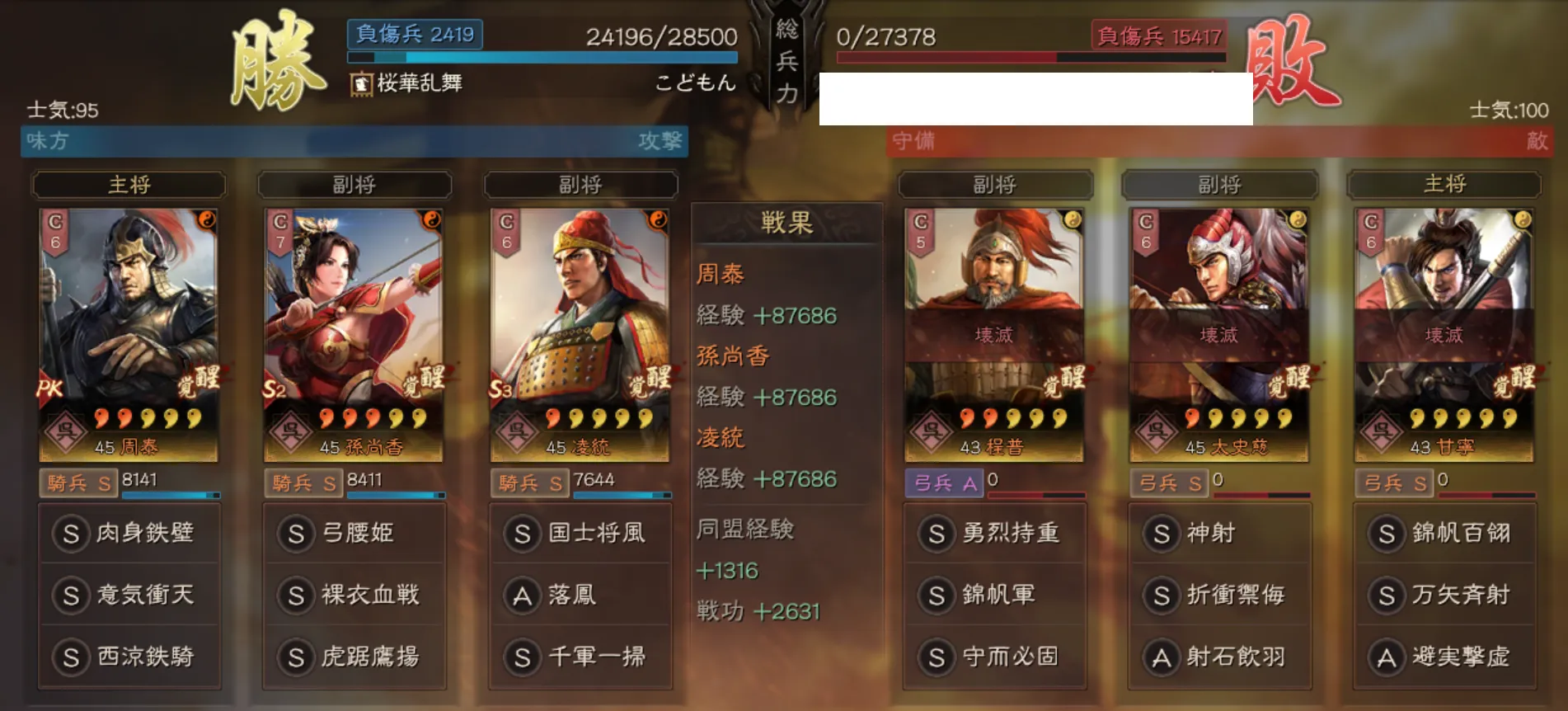
Task: Tap the C6 cost badge on 太史慈 card
Action: click(x=1146, y=233)
